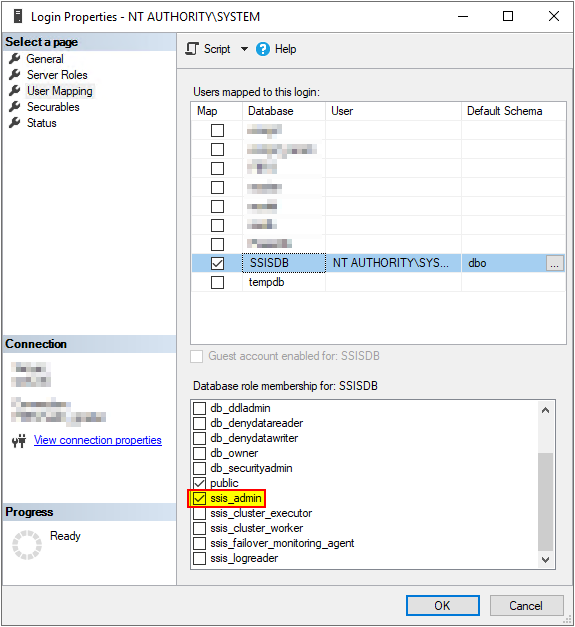Toggle db_denydatawriter role checkbox
This screenshot has height=627, width=575.
click(200, 439)
